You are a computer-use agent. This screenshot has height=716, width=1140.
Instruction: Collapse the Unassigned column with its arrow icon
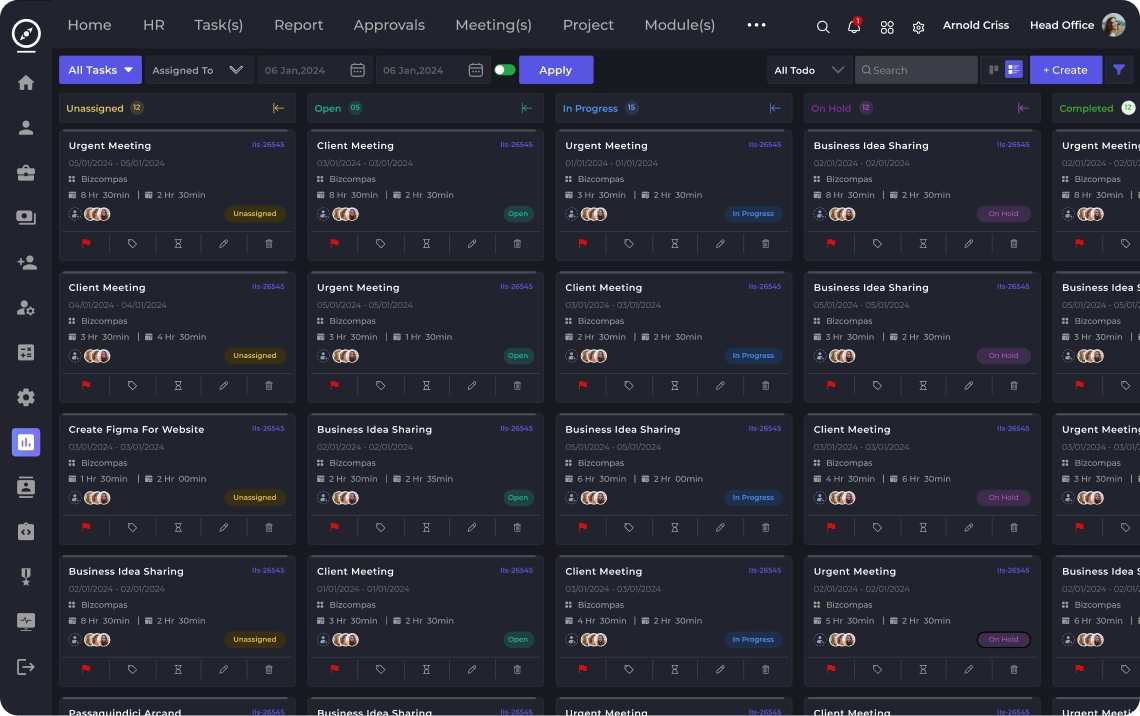point(278,108)
